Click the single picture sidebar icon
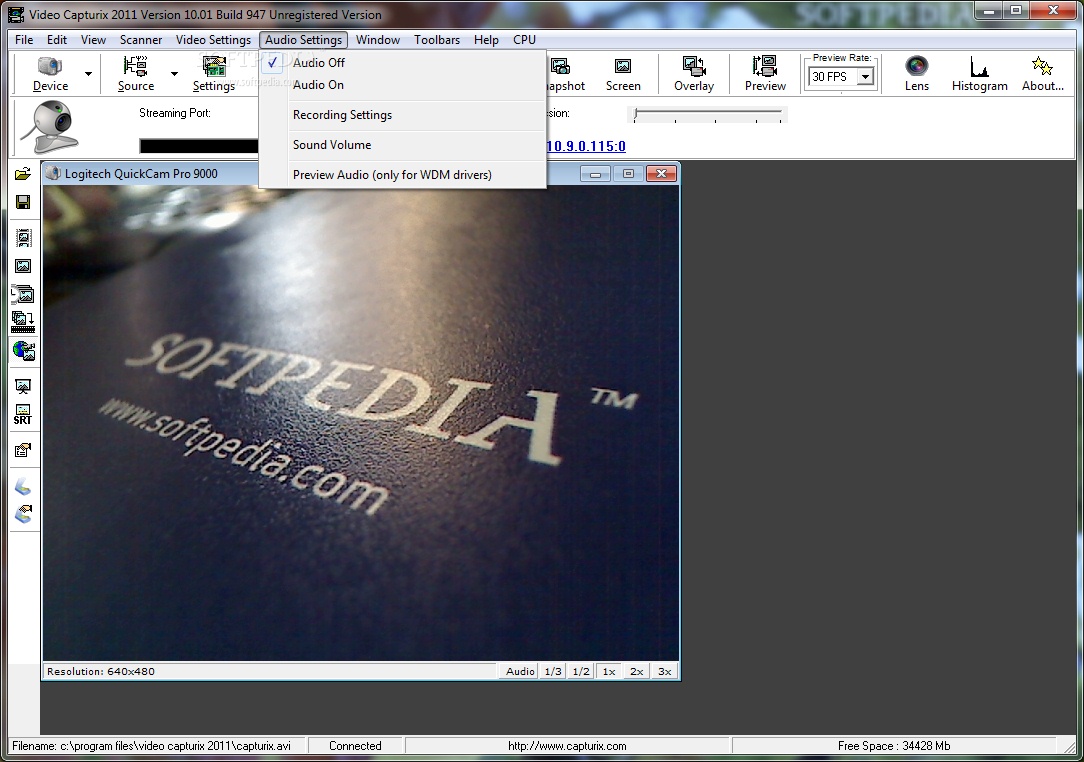Image resolution: width=1084 pixels, height=762 pixels. click(23, 266)
